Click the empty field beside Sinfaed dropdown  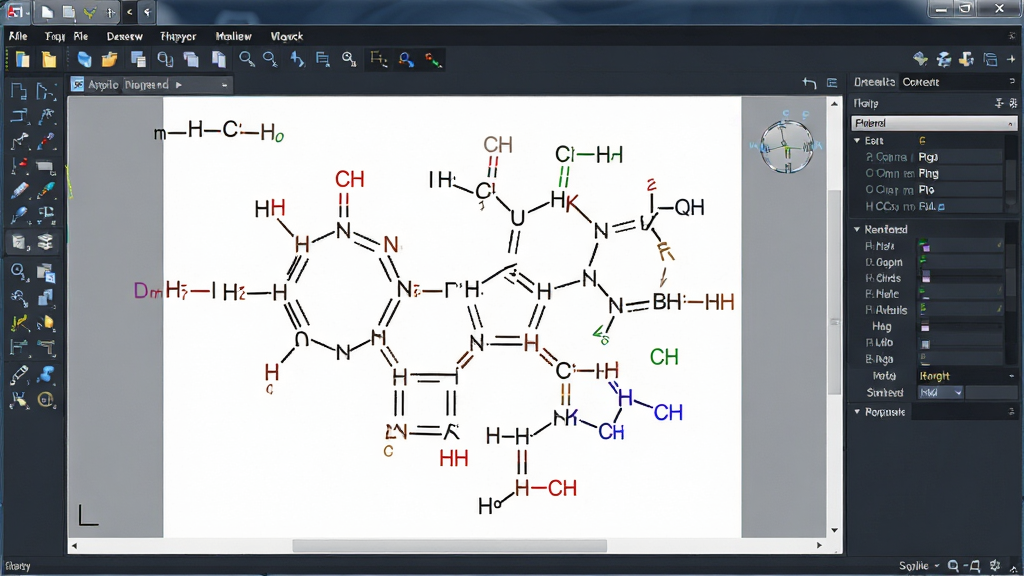pyautogui.click(x=991, y=392)
